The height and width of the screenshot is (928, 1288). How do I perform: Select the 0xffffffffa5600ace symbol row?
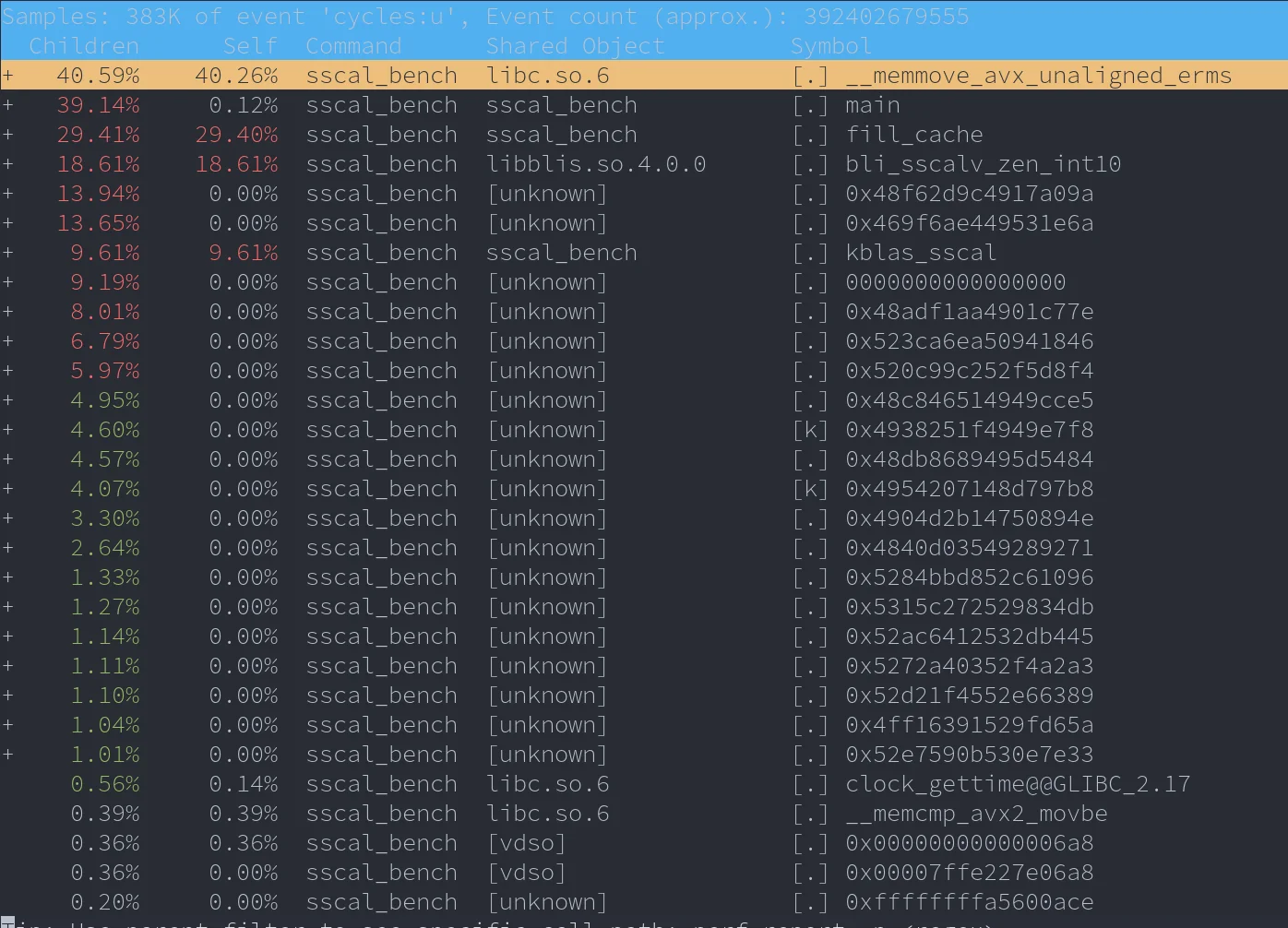coord(969,902)
